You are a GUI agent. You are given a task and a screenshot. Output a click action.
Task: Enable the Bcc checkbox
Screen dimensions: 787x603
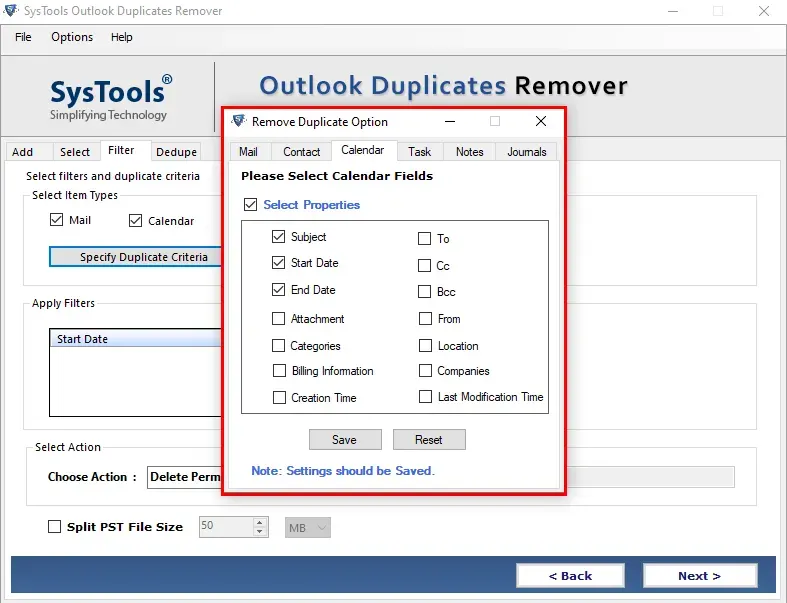(425, 291)
